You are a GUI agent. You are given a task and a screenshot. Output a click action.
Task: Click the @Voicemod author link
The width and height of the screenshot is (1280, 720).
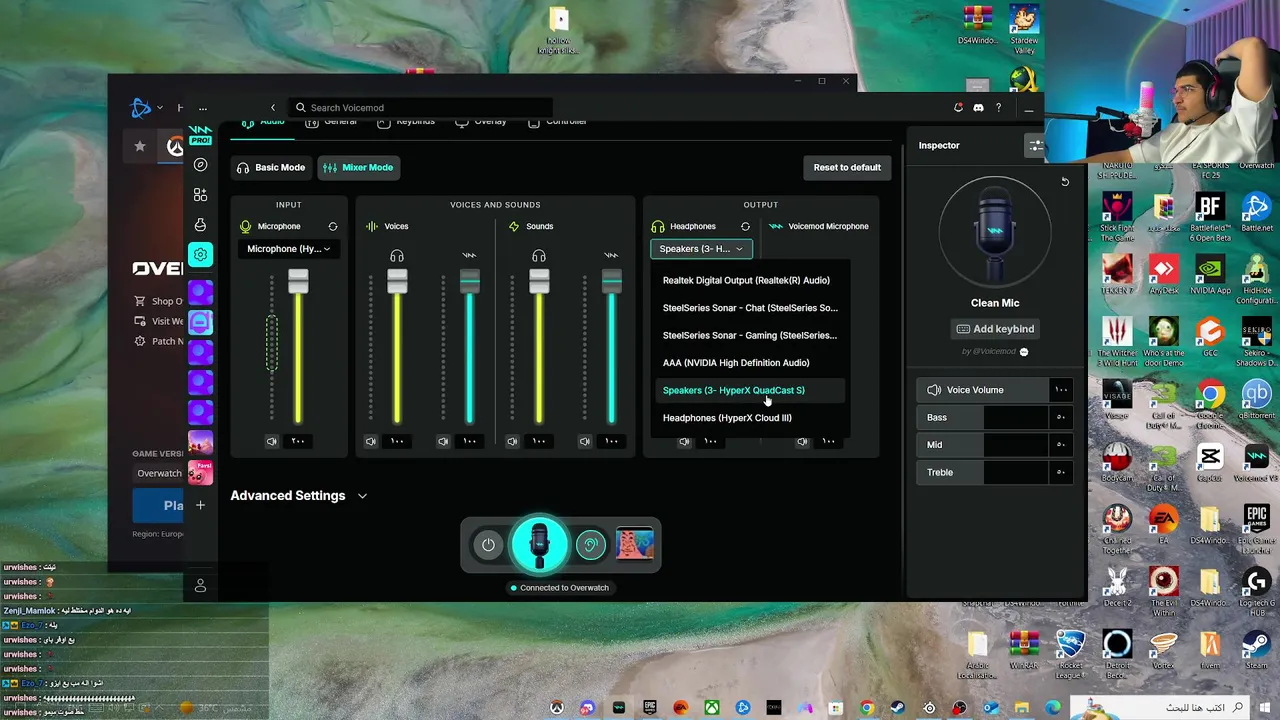point(989,352)
